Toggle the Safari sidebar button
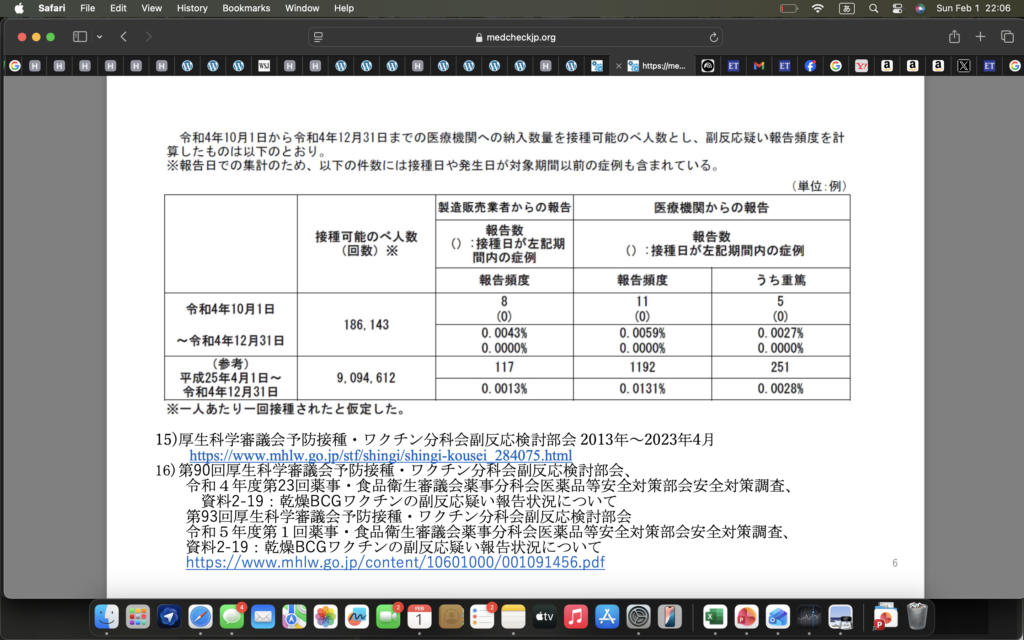 click(80, 37)
